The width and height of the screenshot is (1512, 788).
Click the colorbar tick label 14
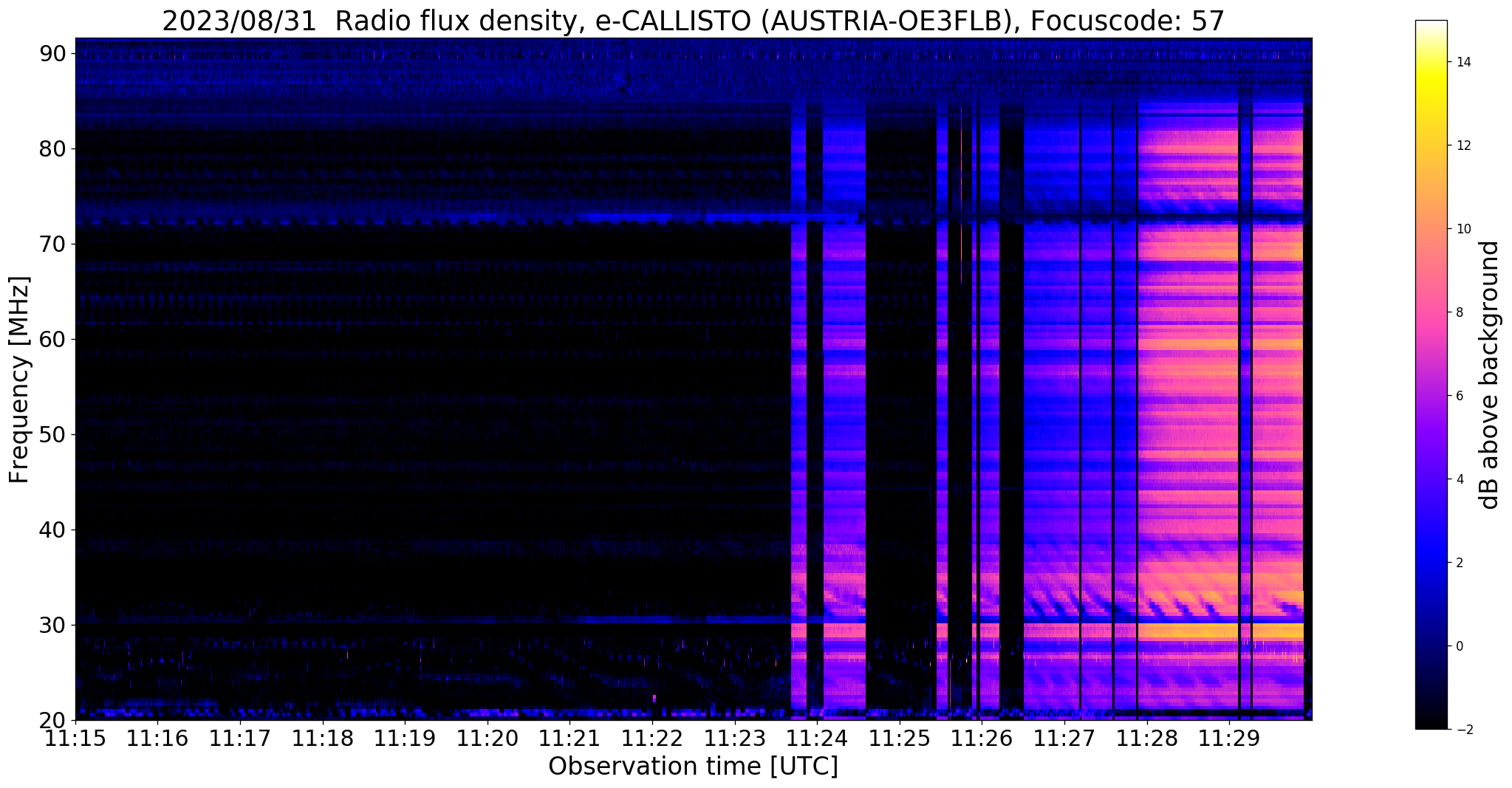click(x=1463, y=62)
